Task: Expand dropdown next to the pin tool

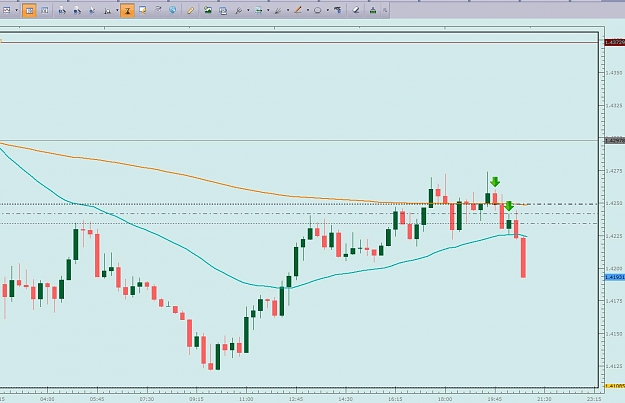Action: [x=248, y=11]
